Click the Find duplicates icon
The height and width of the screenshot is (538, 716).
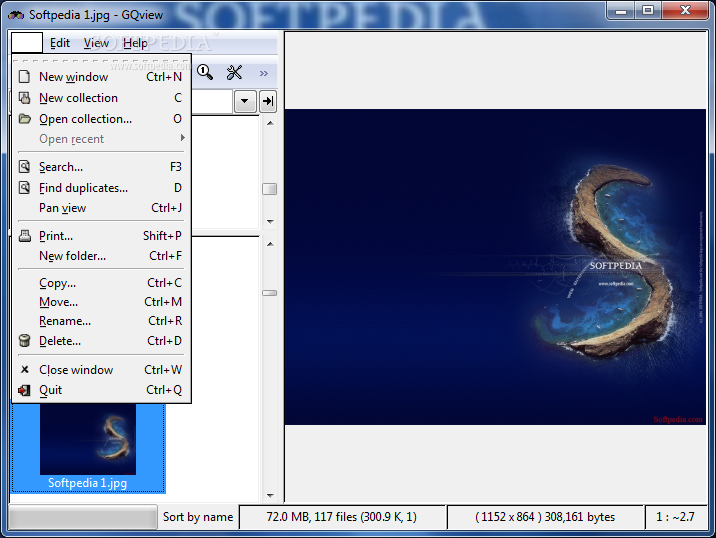click(25, 188)
